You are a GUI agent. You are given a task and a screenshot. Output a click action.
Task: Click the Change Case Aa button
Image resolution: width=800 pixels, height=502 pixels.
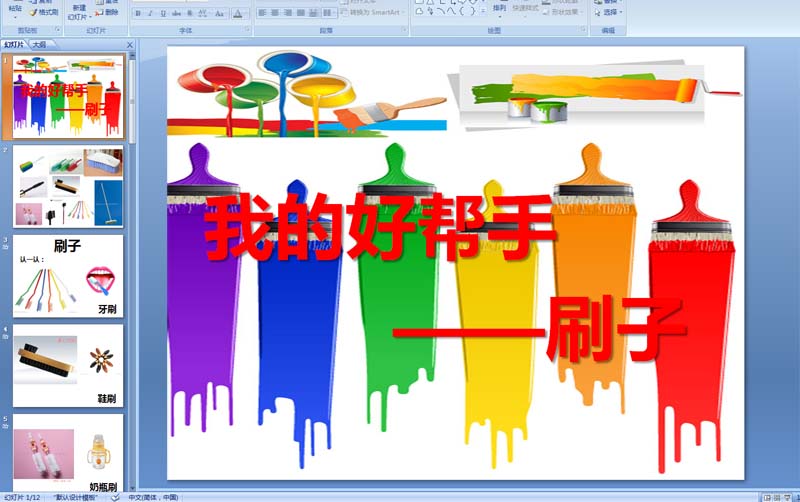tap(219, 14)
